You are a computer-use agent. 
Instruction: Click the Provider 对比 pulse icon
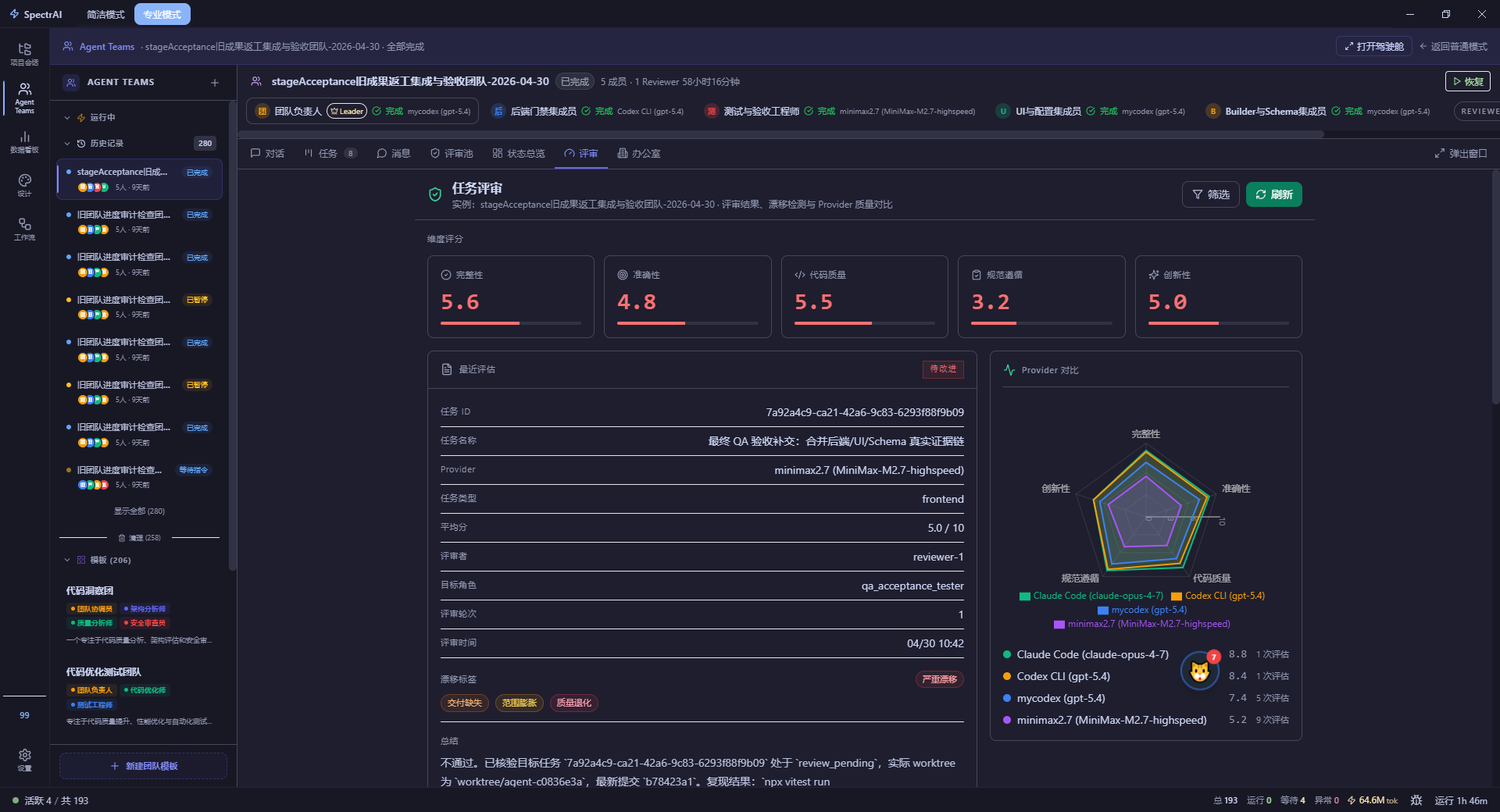coord(1009,370)
